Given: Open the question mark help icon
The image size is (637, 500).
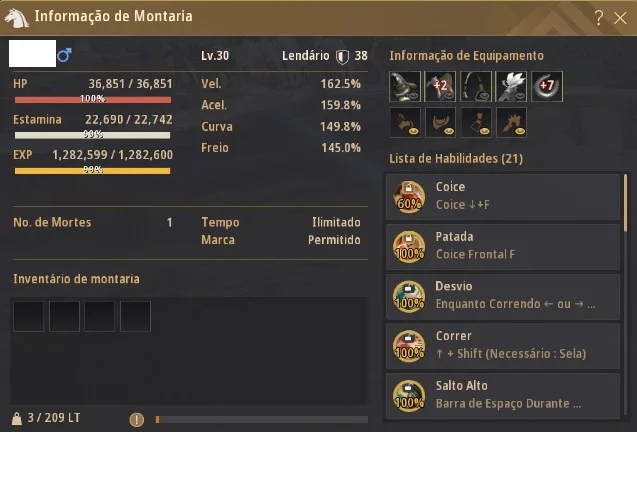Looking at the screenshot, I should point(598,17).
